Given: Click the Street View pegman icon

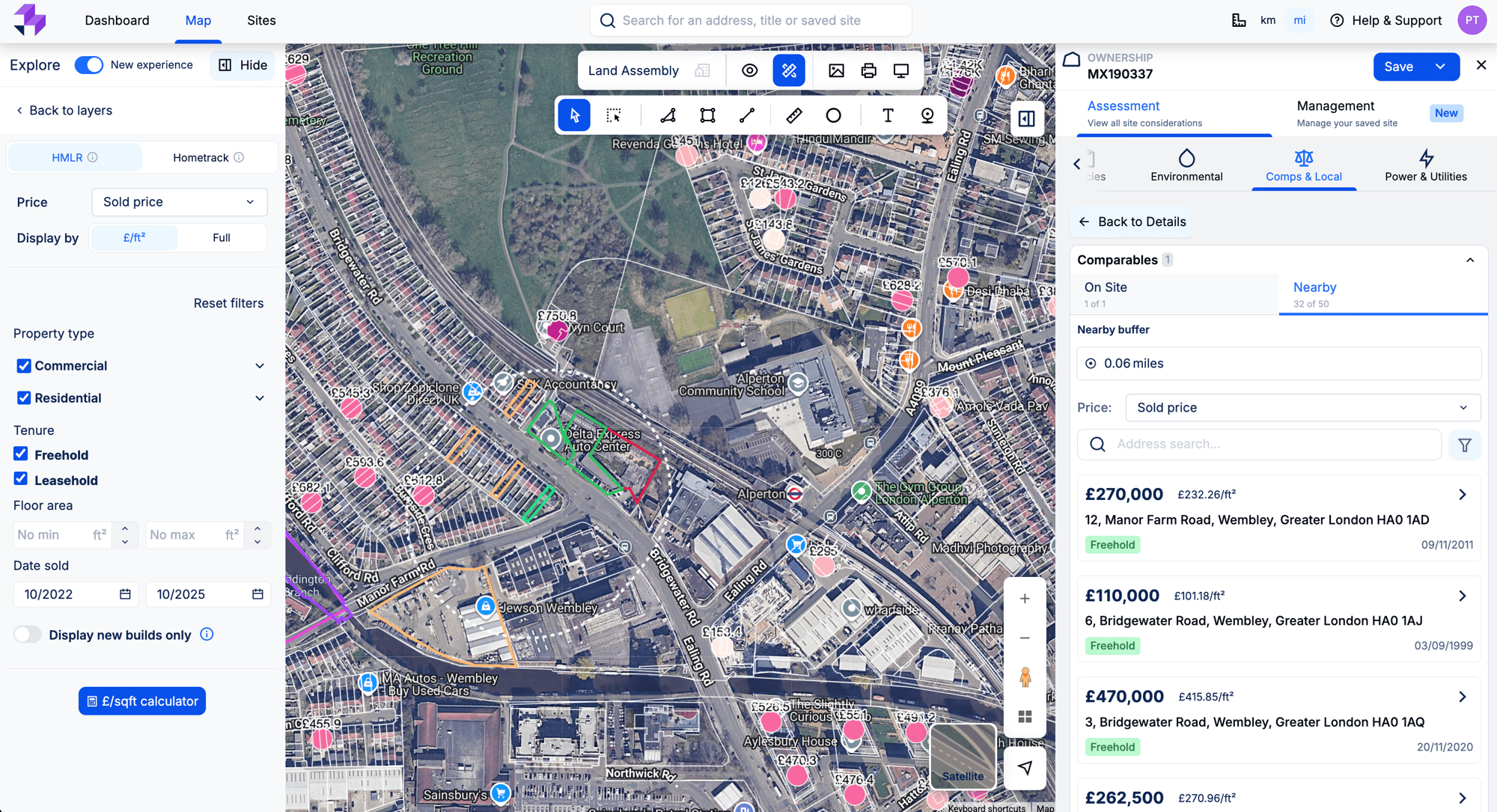Looking at the screenshot, I should (1025, 677).
